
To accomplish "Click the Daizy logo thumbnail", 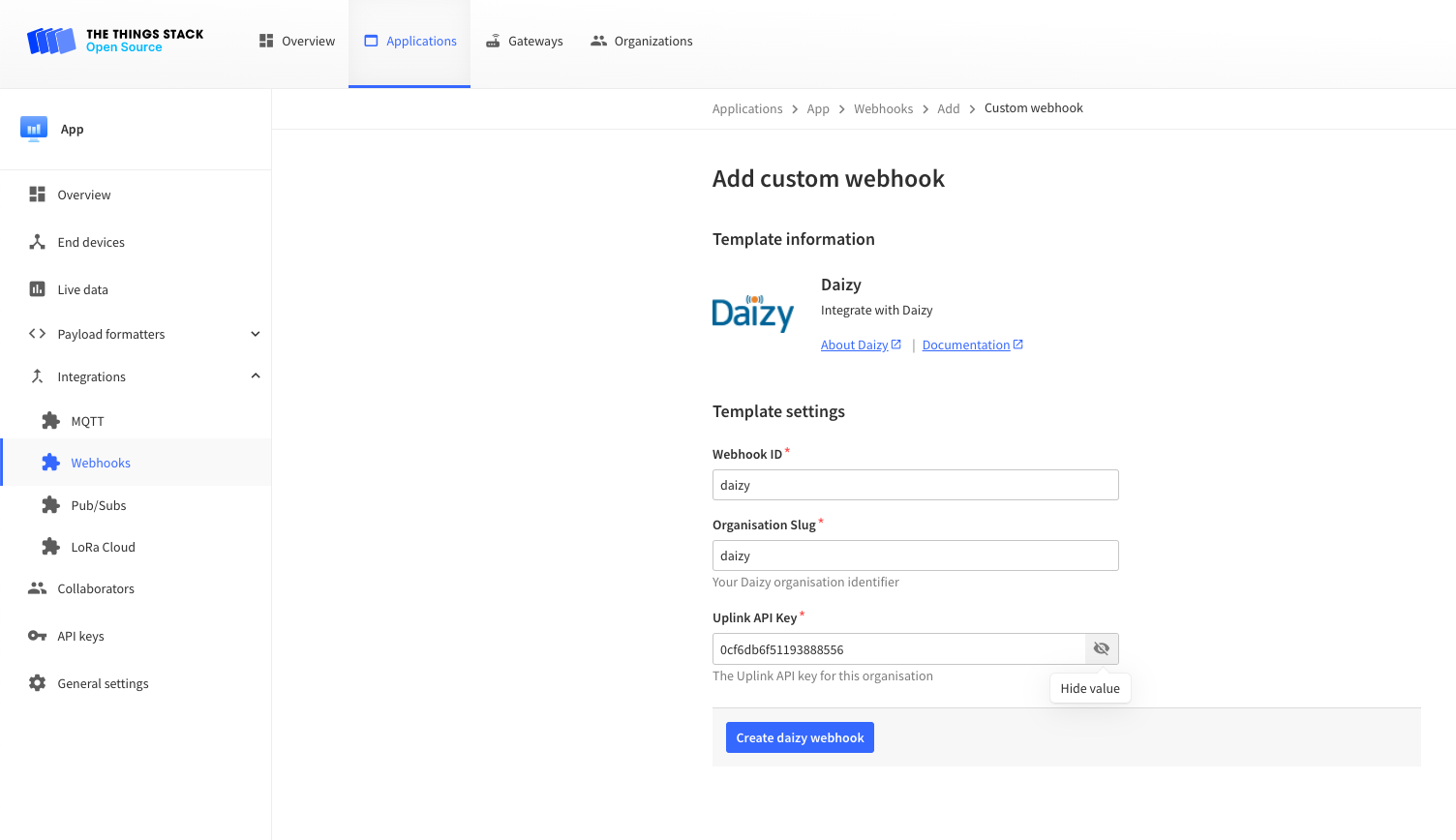I will [753, 312].
